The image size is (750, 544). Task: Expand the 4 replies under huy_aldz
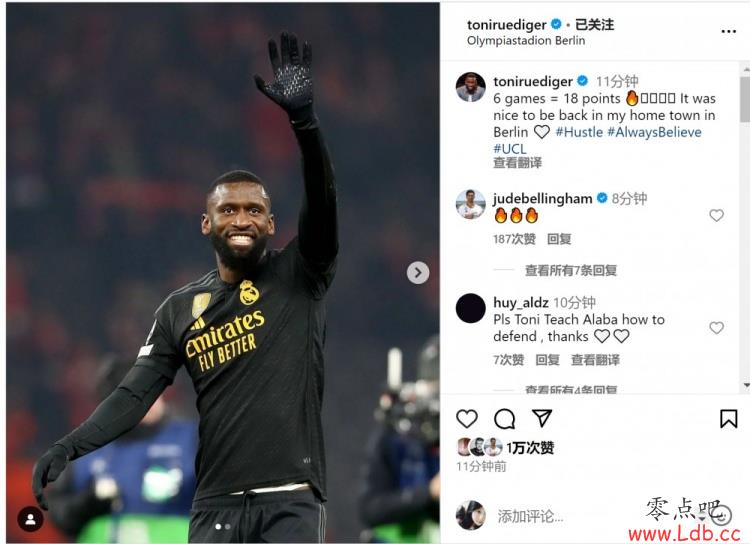pos(571,390)
